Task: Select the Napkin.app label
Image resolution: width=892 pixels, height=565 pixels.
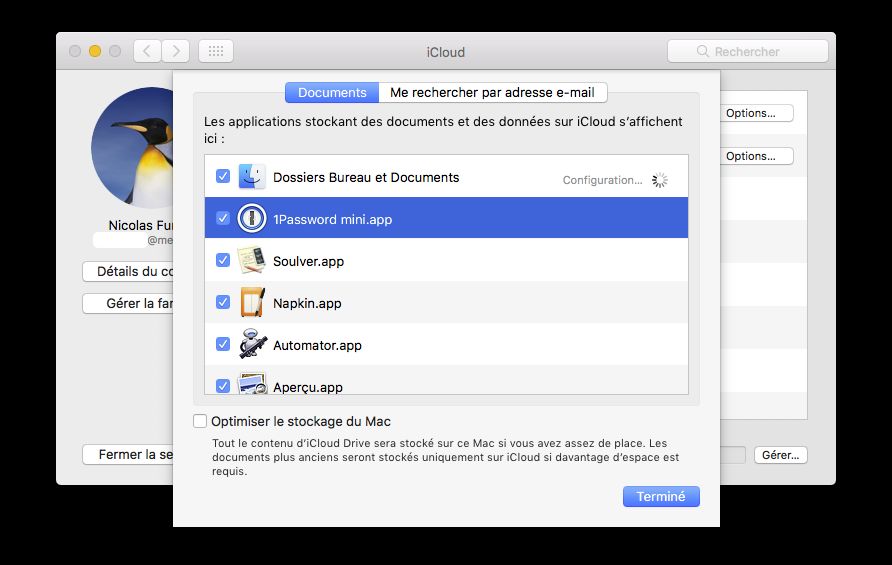Action: [307, 303]
